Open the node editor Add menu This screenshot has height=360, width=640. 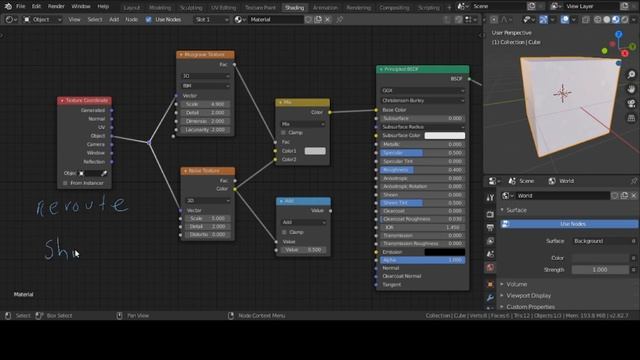[x=114, y=20]
